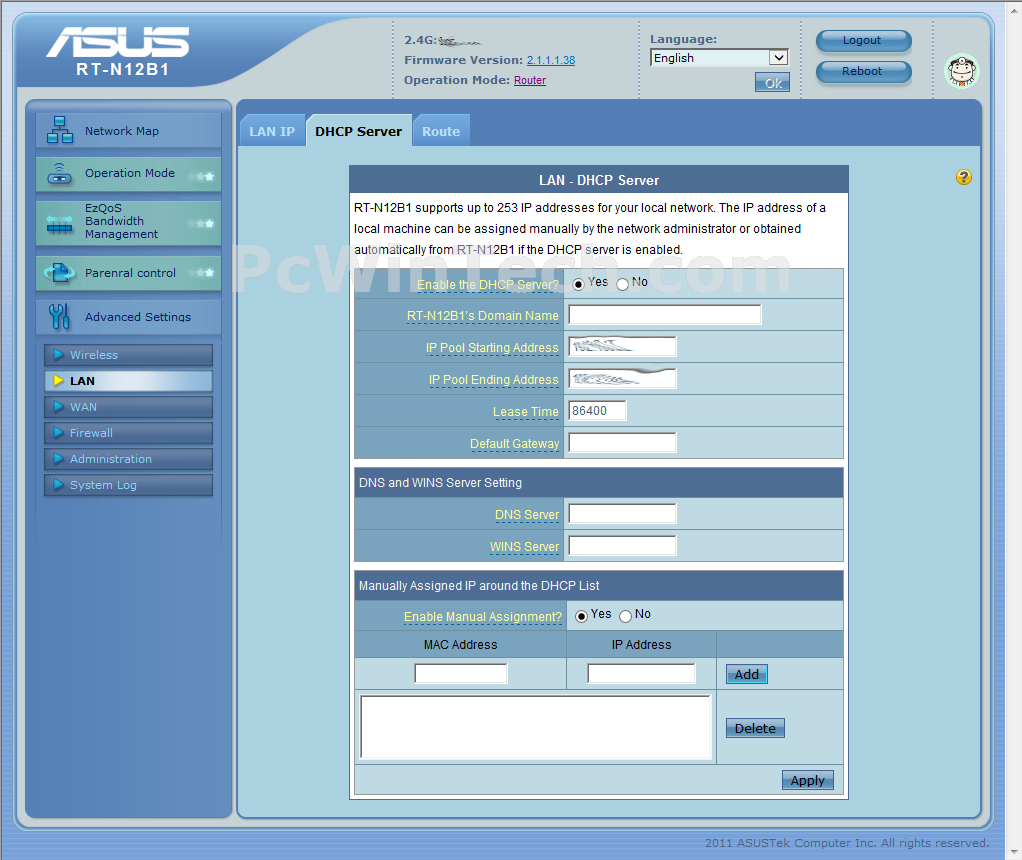This screenshot has width=1022, height=860.
Task: Click the Lease Time label link
Action: pyautogui.click(x=525, y=412)
